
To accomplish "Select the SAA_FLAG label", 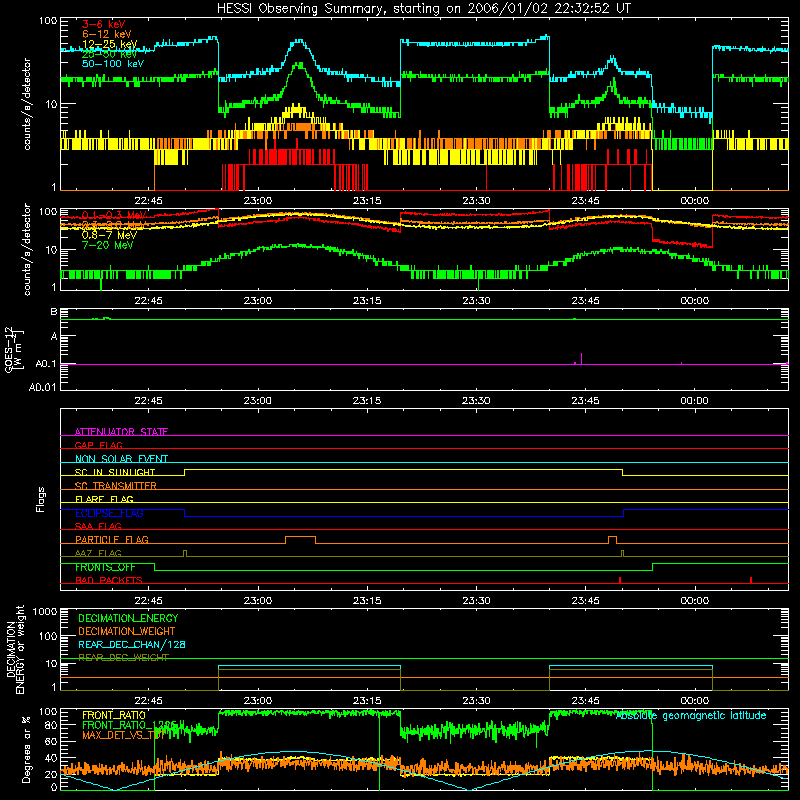I will (98, 526).
